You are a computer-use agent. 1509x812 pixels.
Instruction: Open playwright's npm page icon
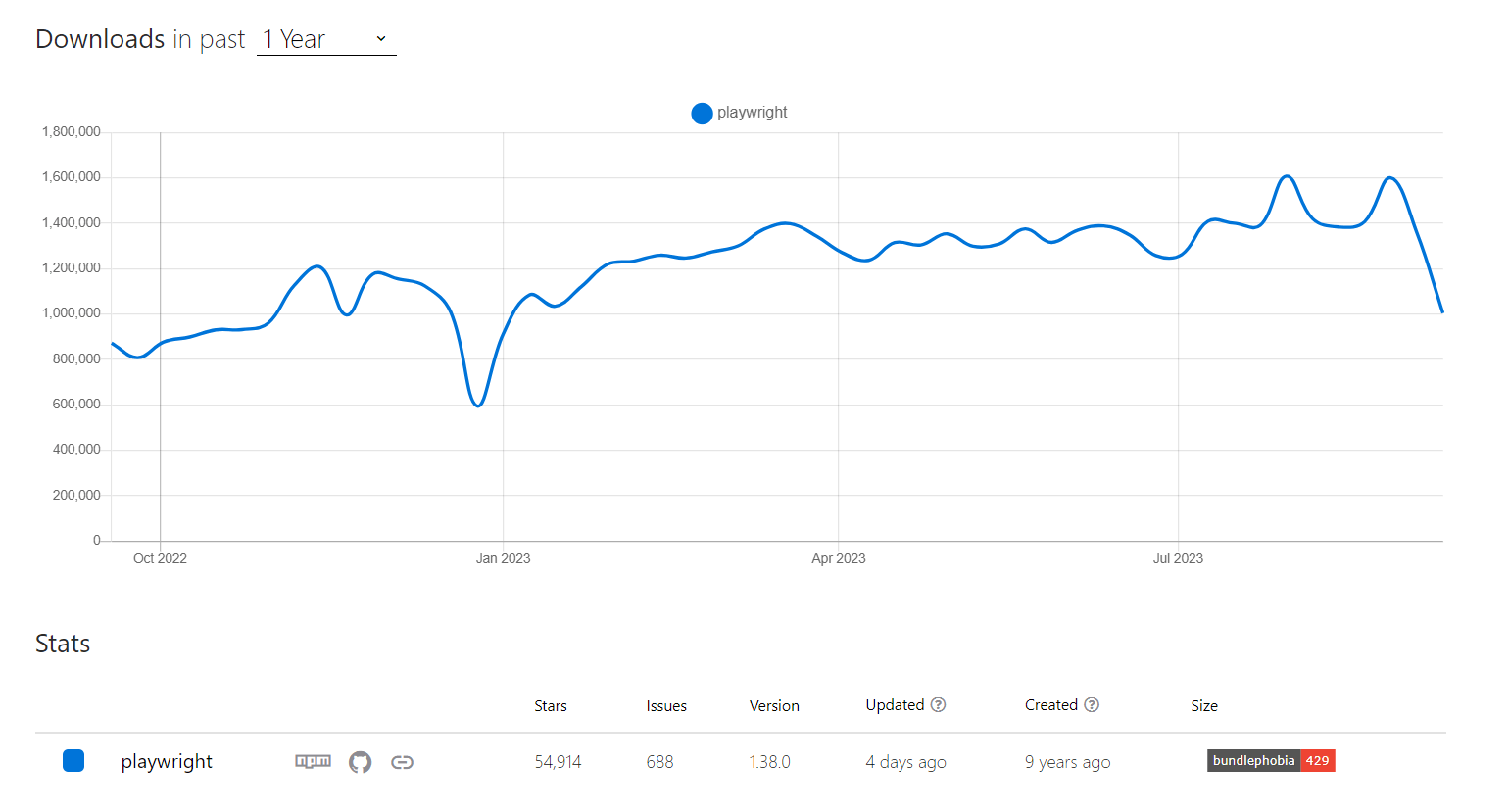314,761
